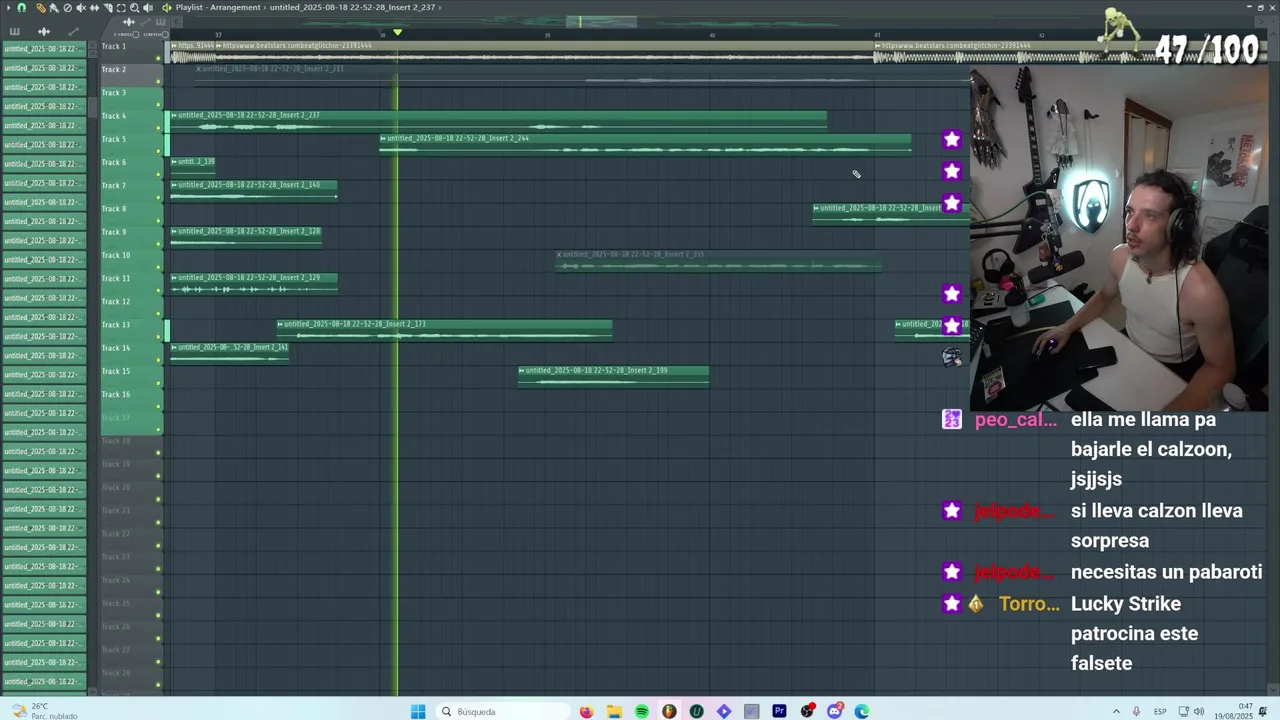Open clip menu of Insert 2_173 on Track 13

point(280,324)
